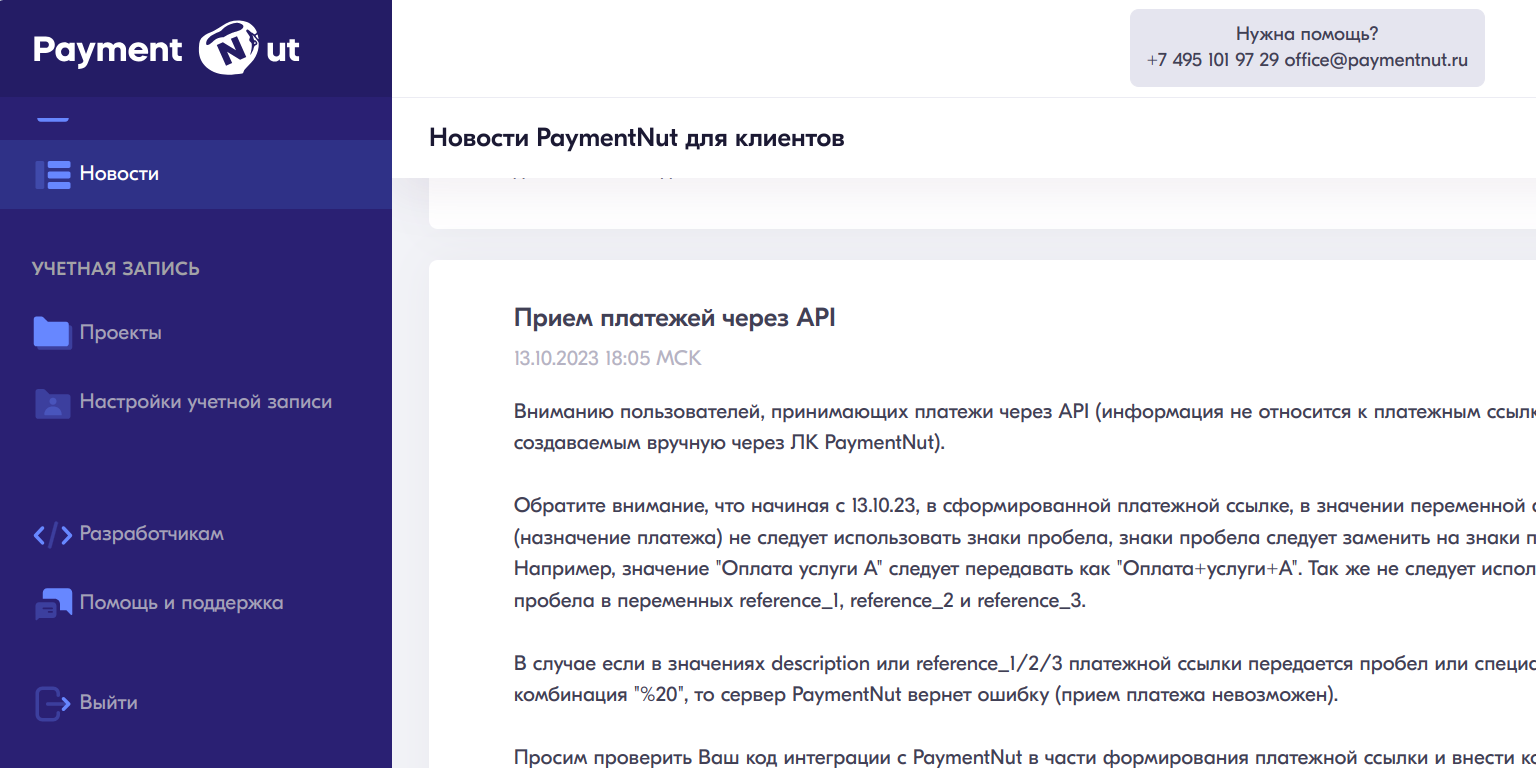Click the paragraph starting with Вниманию пользователей
Image resolution: width=1536 pixels, height=768 pixels.
(x=1025, y=428)
